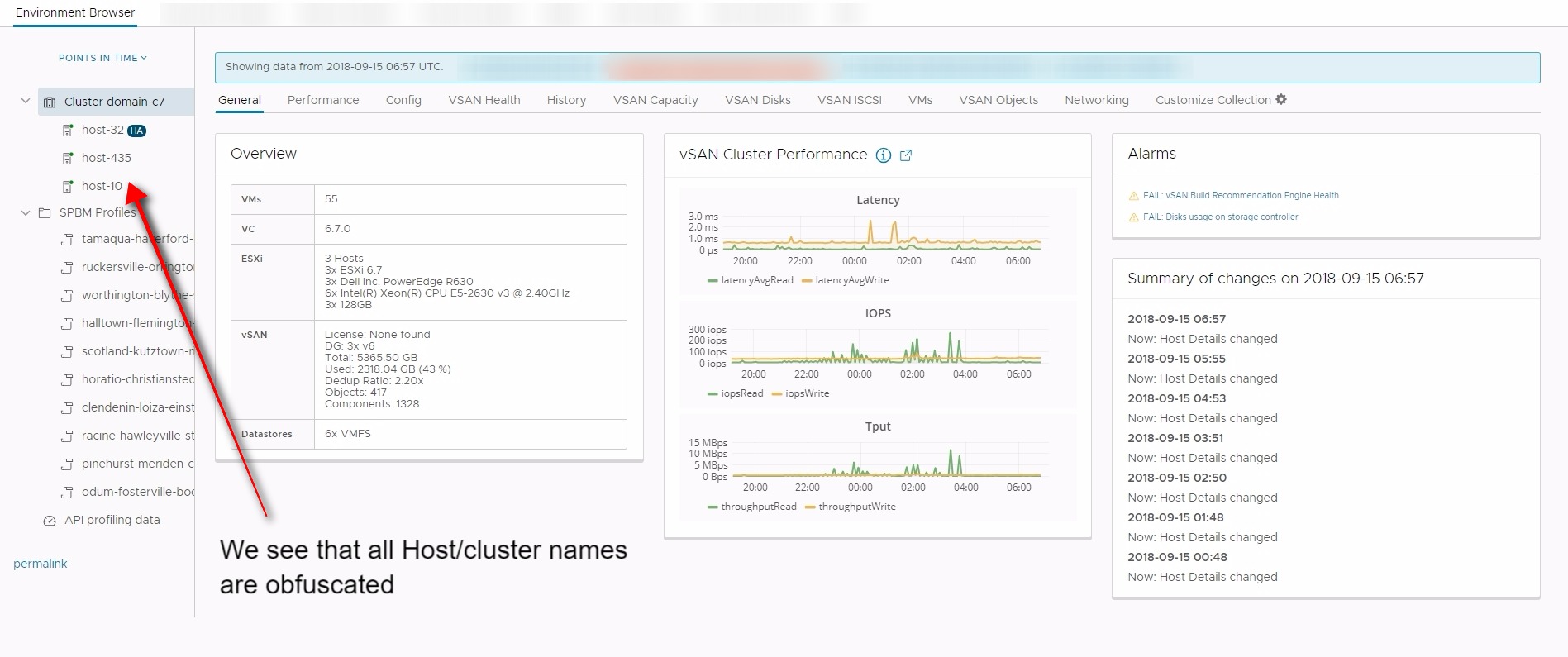
Task: Click the API profiling data gauge icon
Action: pyautogui.click(x=50, y=521)
